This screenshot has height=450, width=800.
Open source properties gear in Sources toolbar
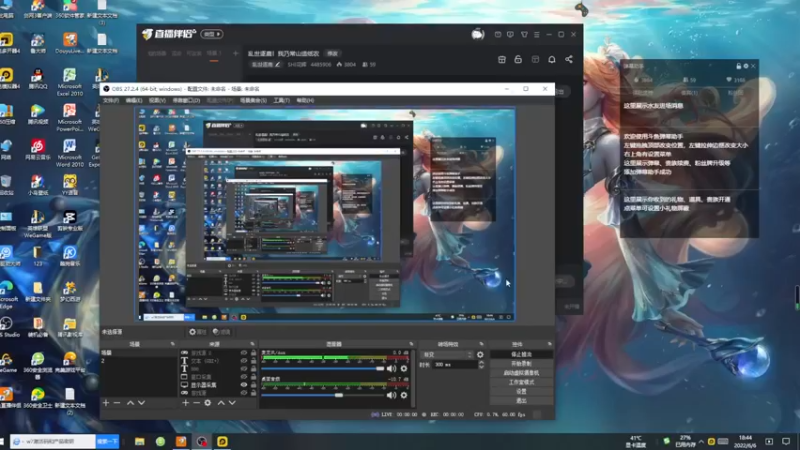(208, 403)
